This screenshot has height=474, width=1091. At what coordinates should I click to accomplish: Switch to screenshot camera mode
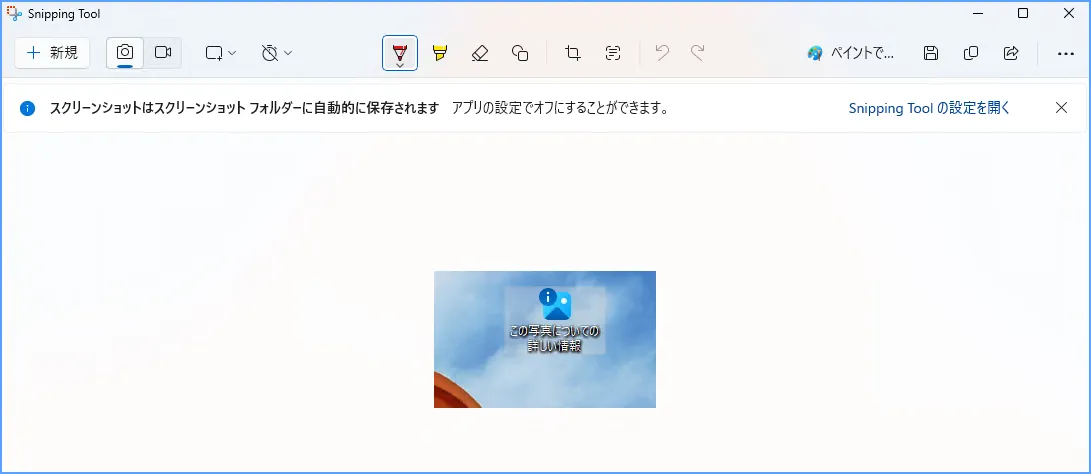tap(125, 53)
